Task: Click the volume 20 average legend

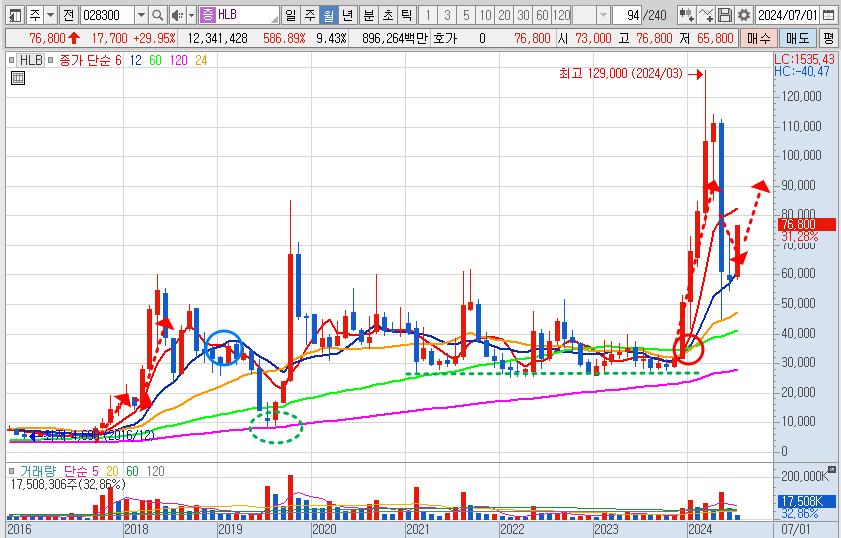Action: point(112,471)
